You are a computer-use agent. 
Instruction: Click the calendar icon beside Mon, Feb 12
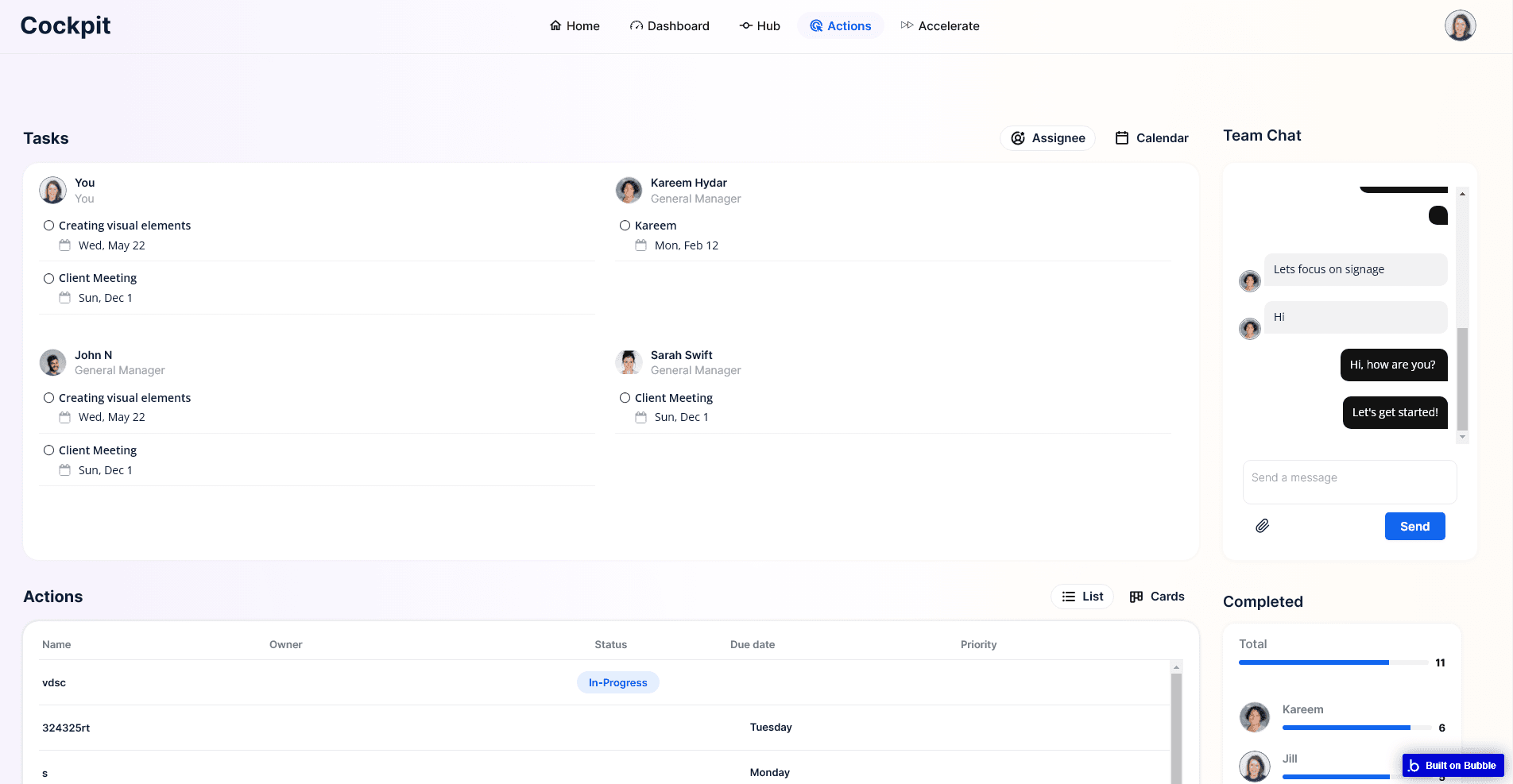coord(640,245)
